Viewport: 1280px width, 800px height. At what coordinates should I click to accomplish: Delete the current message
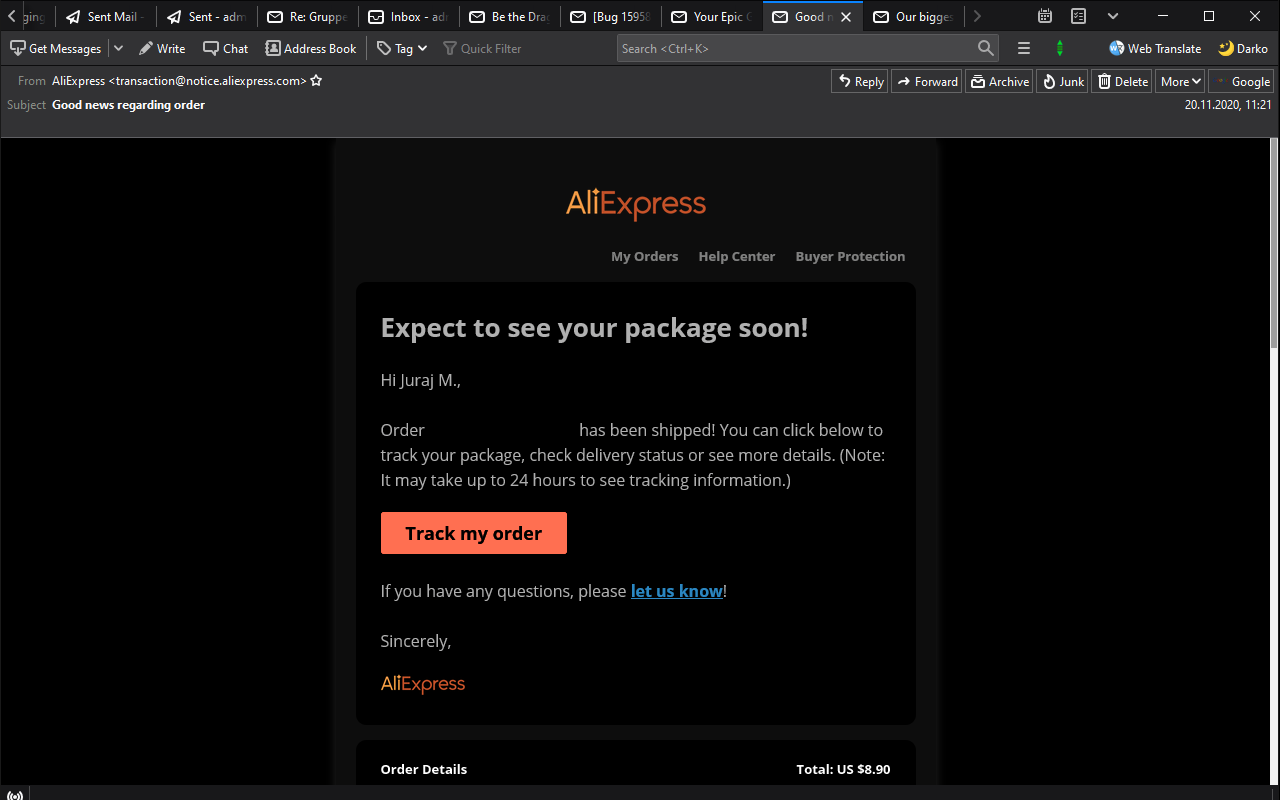(x=1121, y=82)
